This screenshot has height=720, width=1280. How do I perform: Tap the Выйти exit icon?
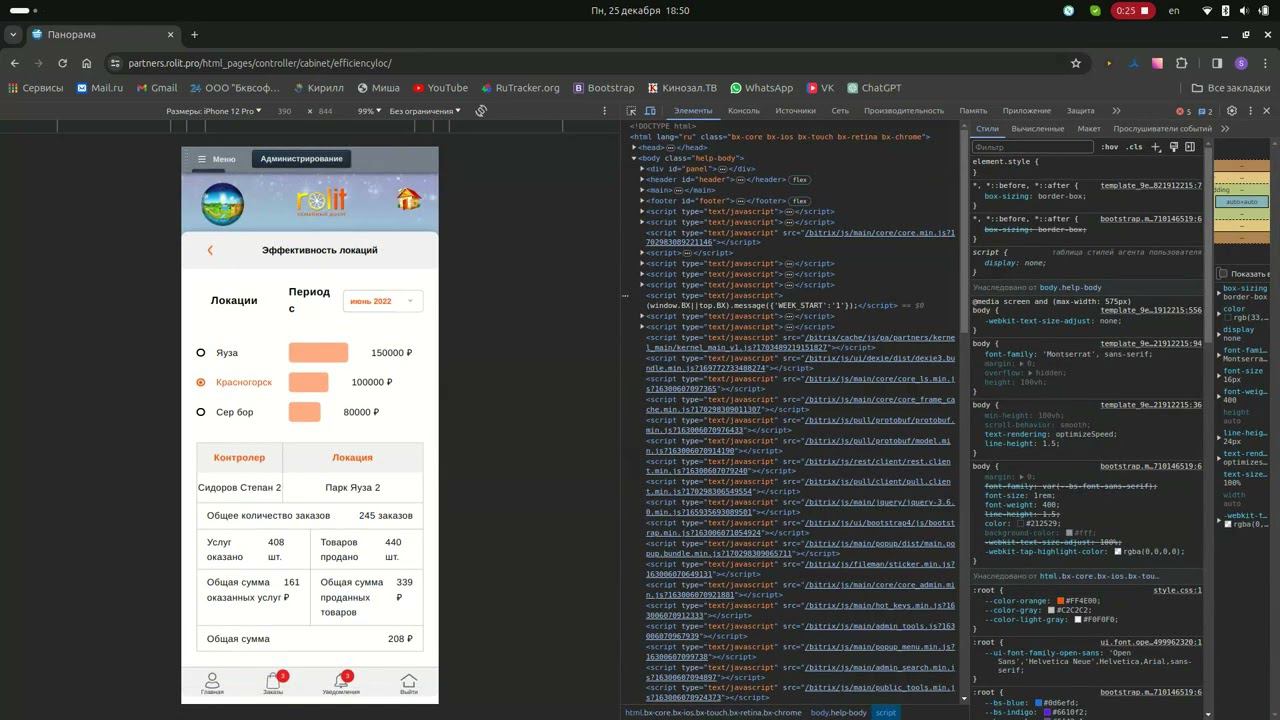[x=409, y=684]
